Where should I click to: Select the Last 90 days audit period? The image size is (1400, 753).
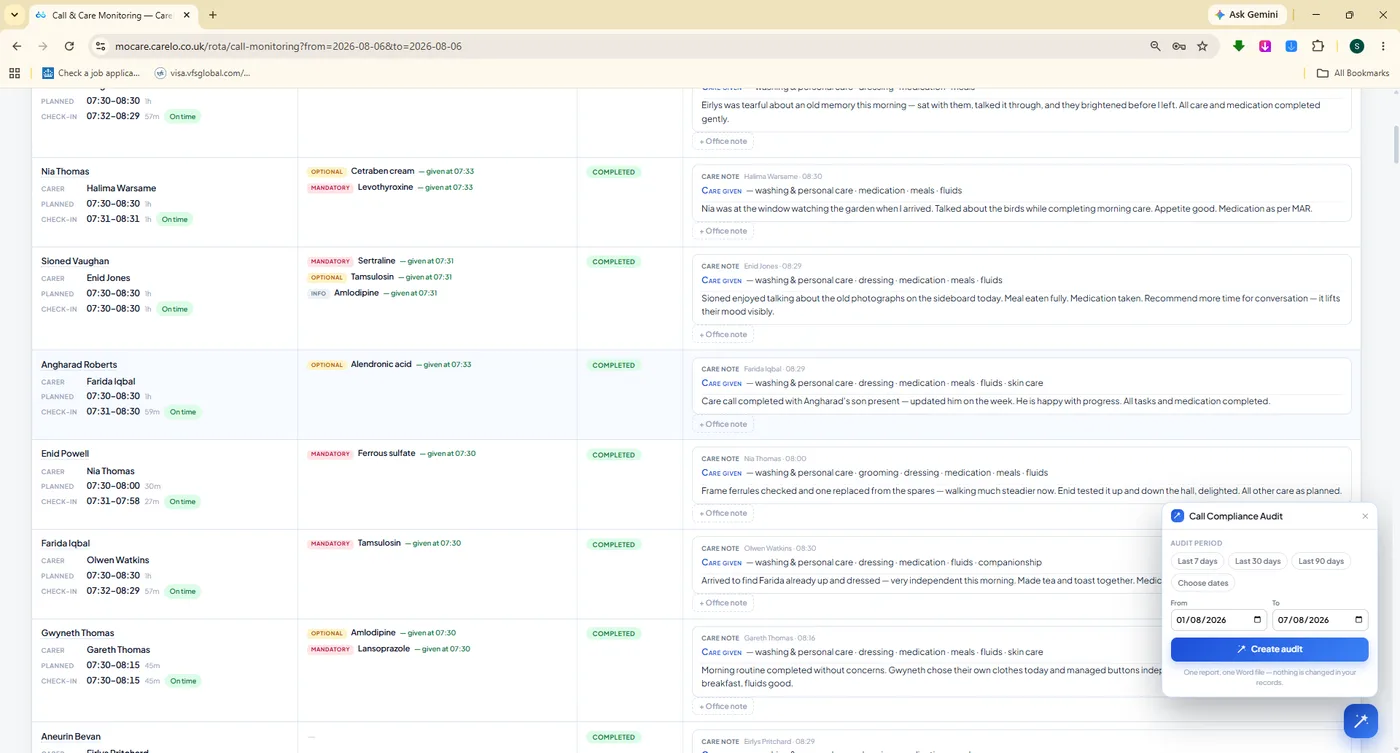coord(1321,561)
